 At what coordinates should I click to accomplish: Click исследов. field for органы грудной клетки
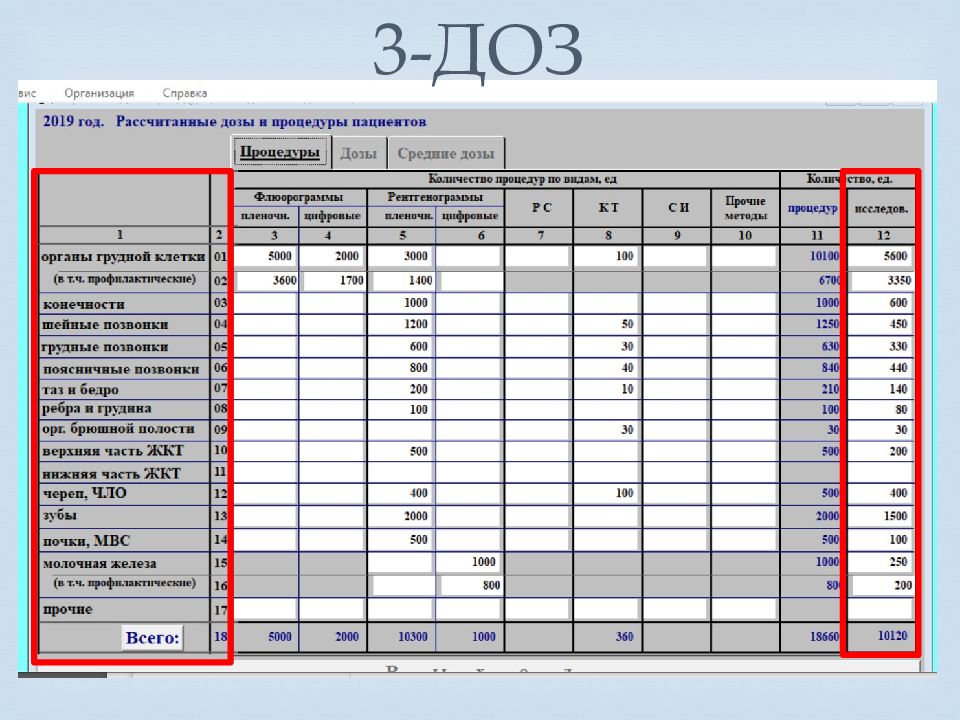882,257
